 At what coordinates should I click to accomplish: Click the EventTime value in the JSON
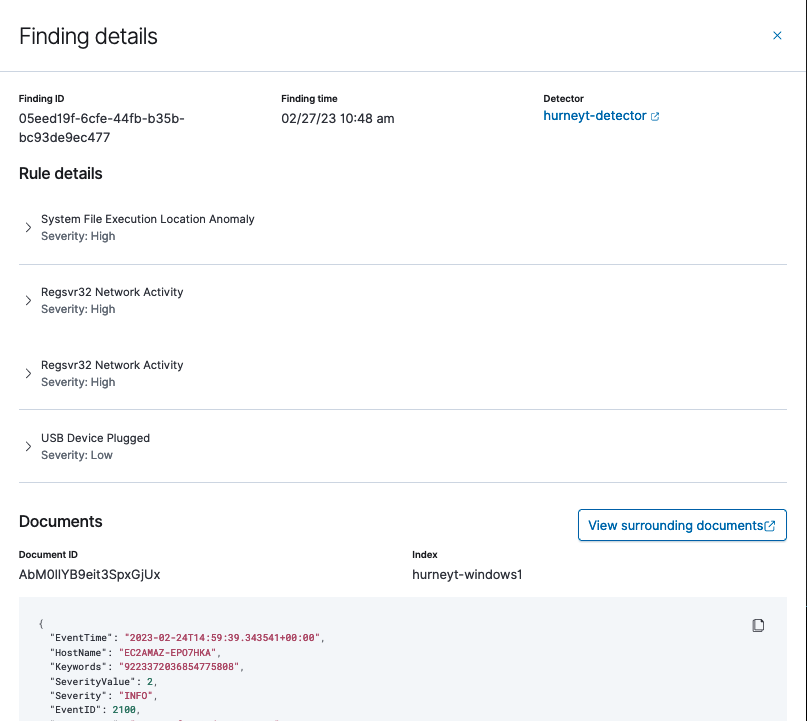coord(222,638)
